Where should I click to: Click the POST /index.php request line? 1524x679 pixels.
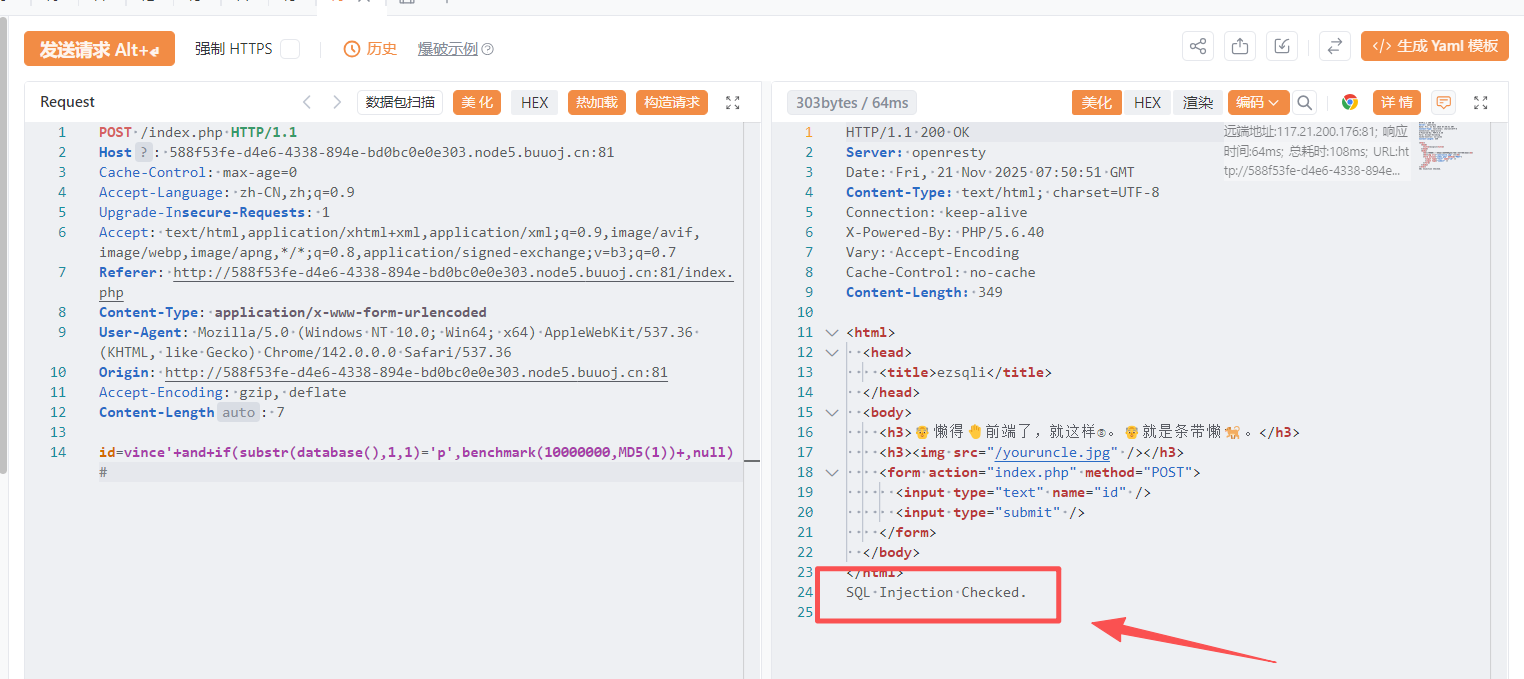pos(198,133)
